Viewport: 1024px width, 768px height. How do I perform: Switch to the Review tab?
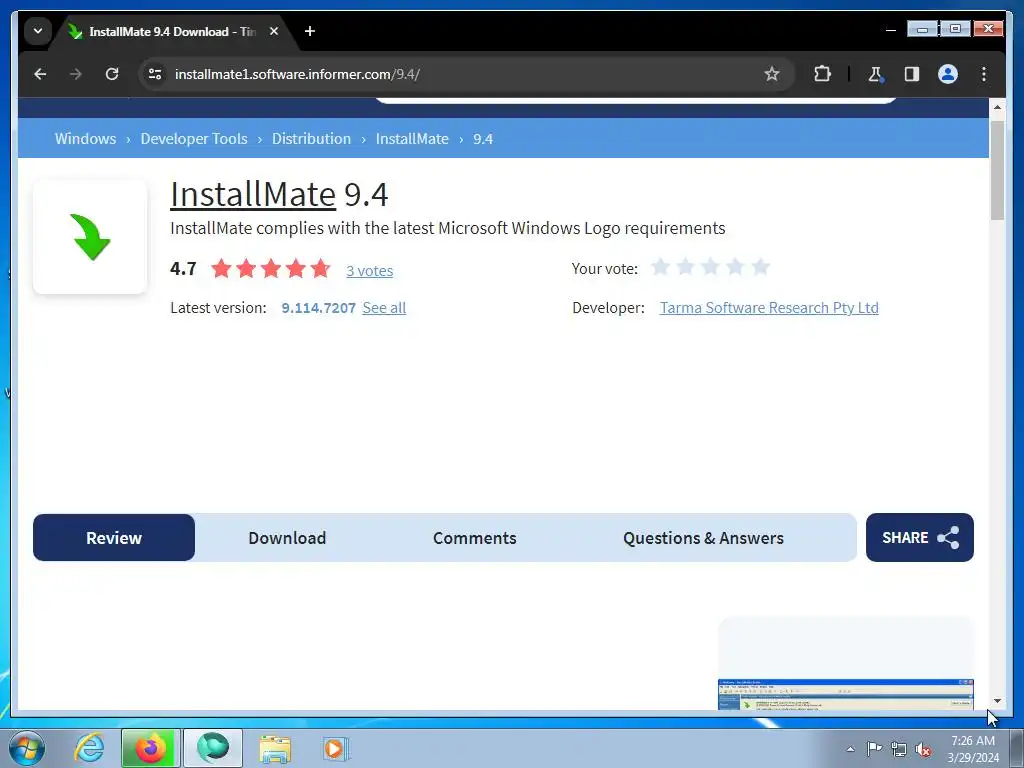(114, 537)
